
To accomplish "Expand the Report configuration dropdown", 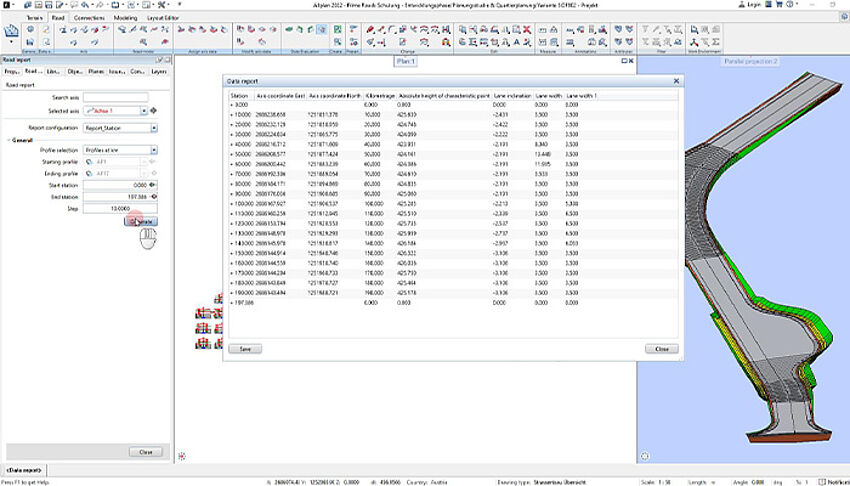I will click(x=153, y=128).
